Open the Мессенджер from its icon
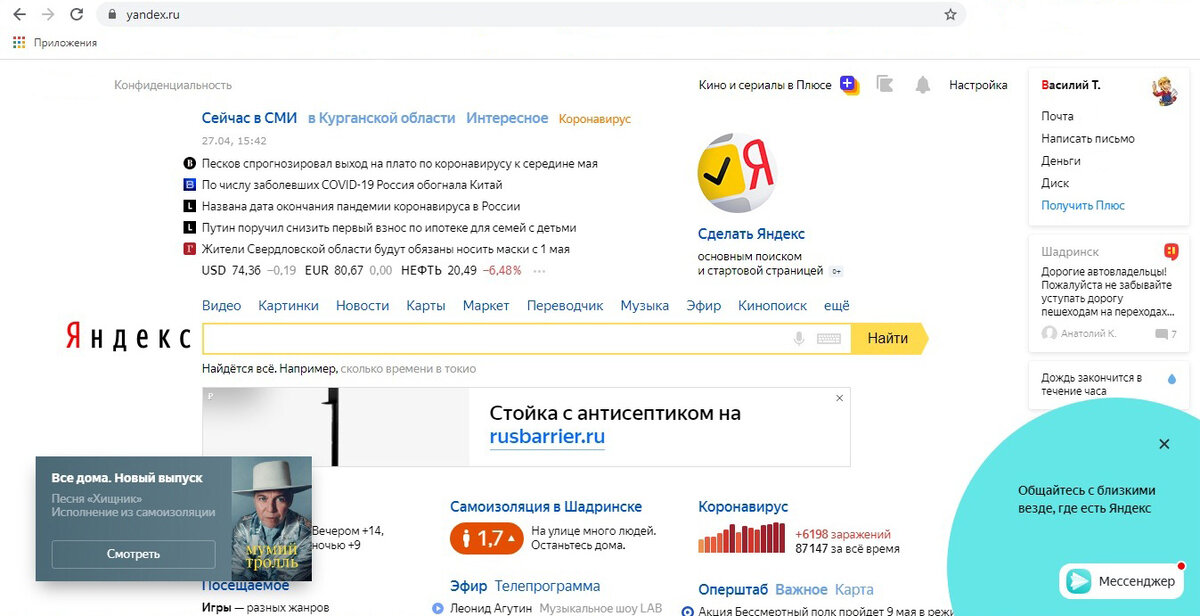Viewport: 1200px width, 616px height. coord(1079,581)
